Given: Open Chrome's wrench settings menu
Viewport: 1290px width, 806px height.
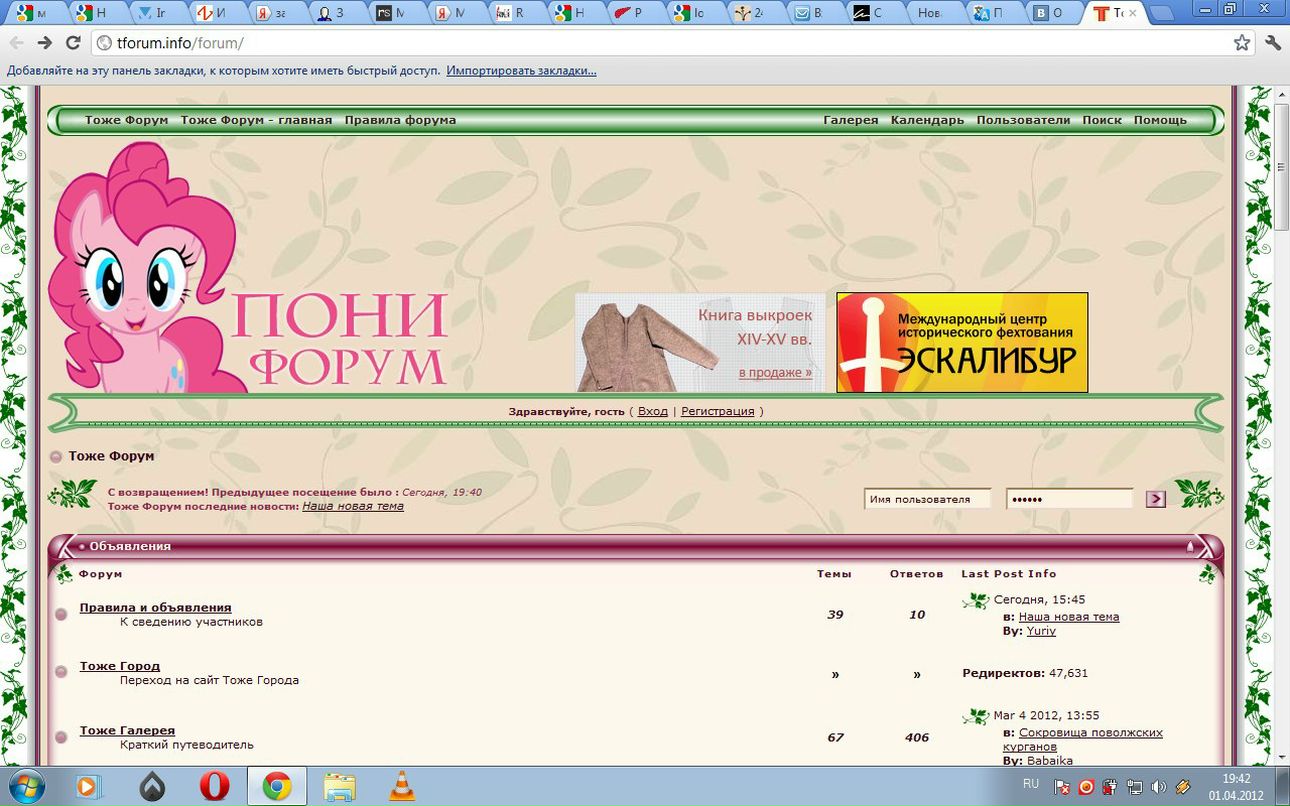Looking at the screenshot, I should point(1273,43).
